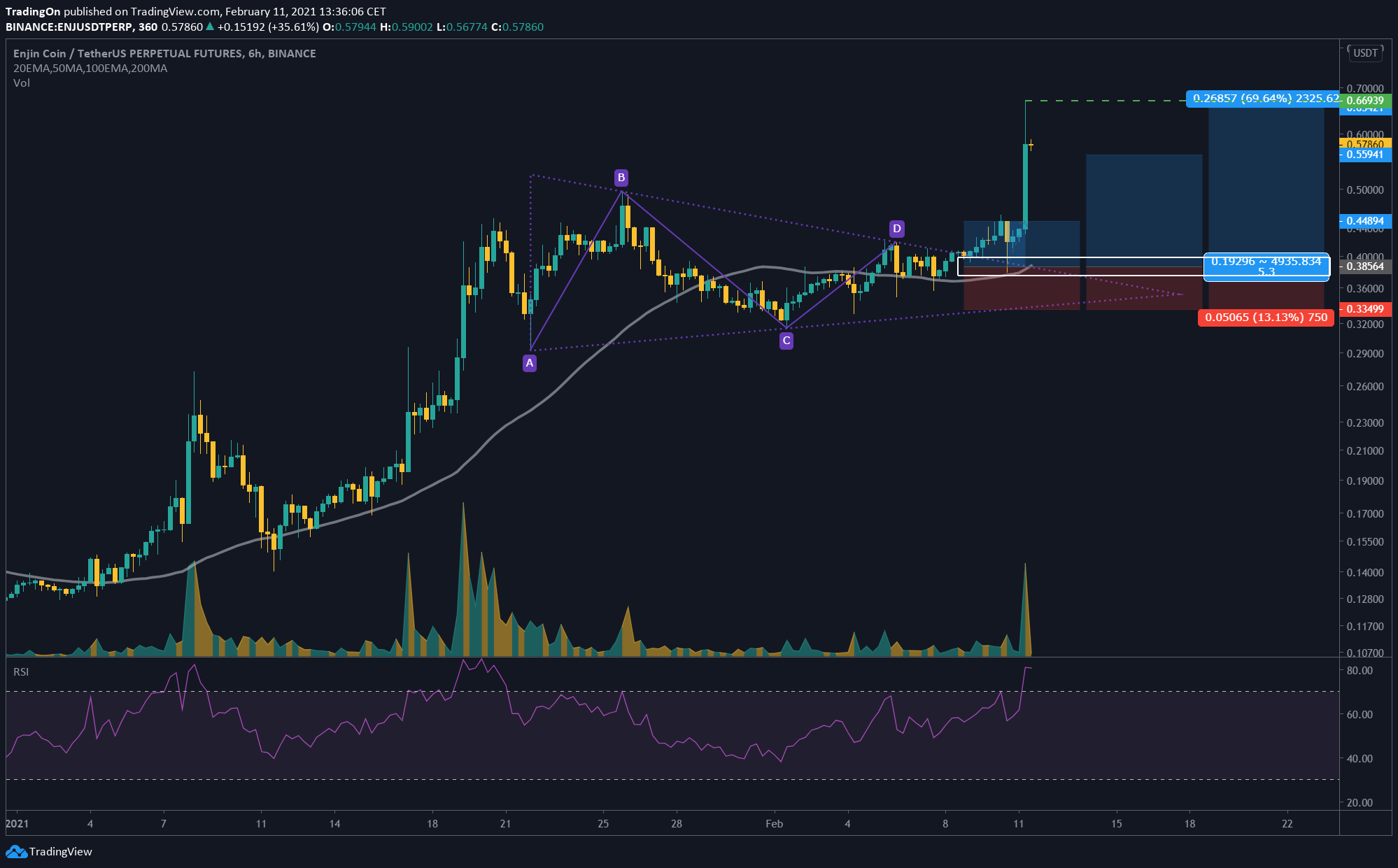Select point B pattern label
Image resolution: width=1398 pixels, height=868 pixels.
pos(621,177)
